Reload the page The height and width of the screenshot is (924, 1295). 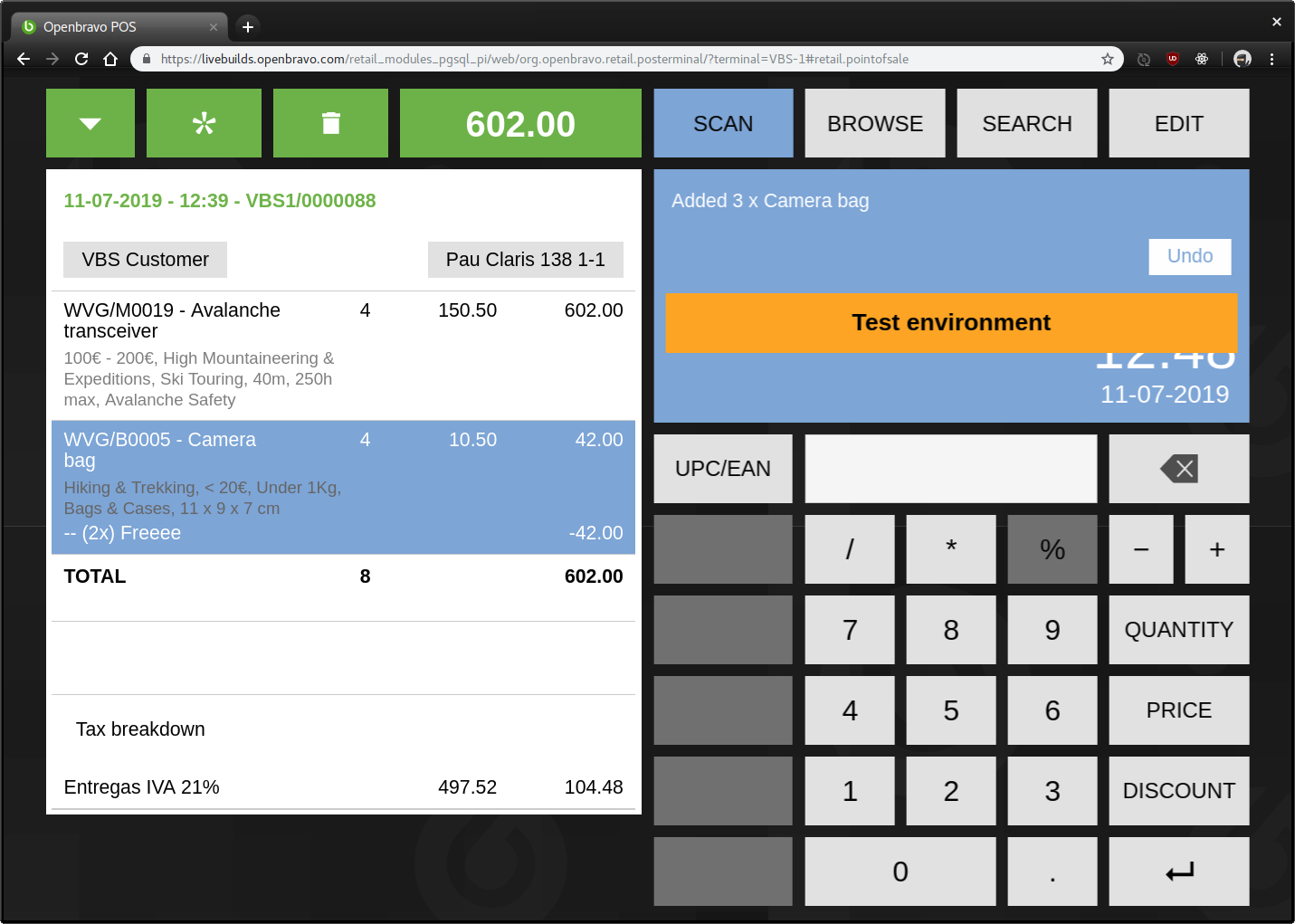(x=81, y=59)
